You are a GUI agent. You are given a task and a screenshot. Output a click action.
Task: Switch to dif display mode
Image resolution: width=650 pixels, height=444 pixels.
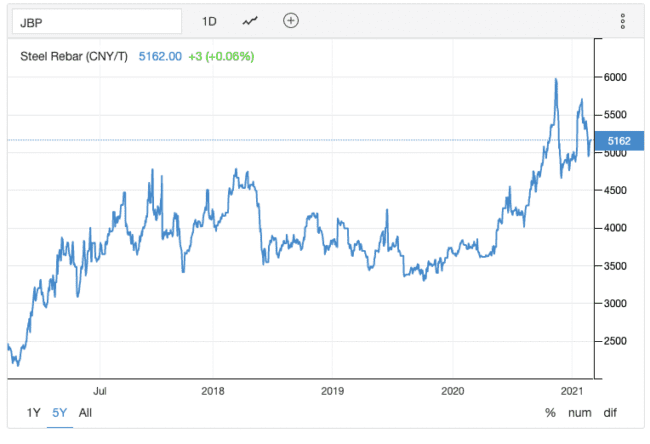[x=610, y=413]
